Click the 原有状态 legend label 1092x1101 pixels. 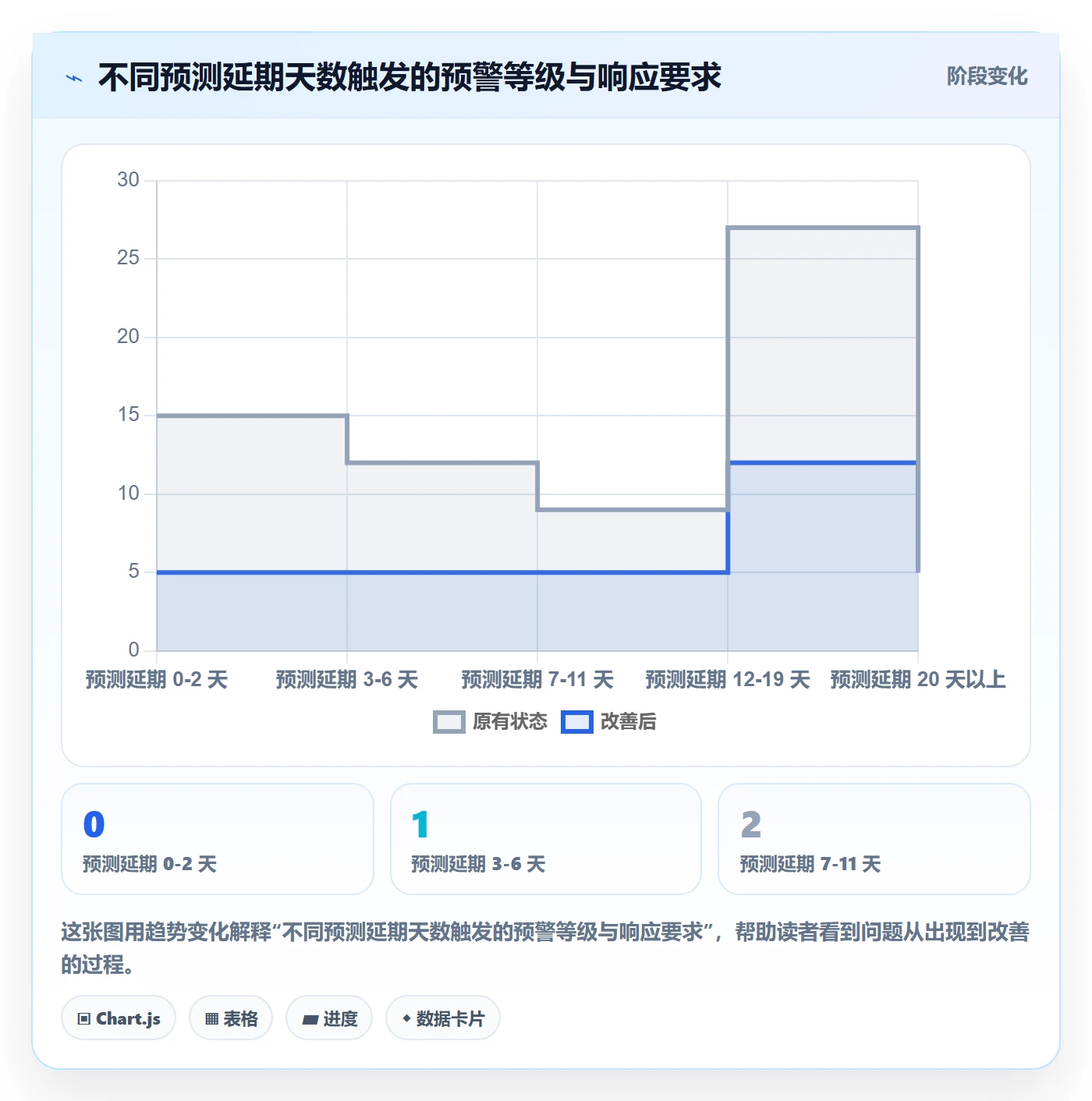510,722
